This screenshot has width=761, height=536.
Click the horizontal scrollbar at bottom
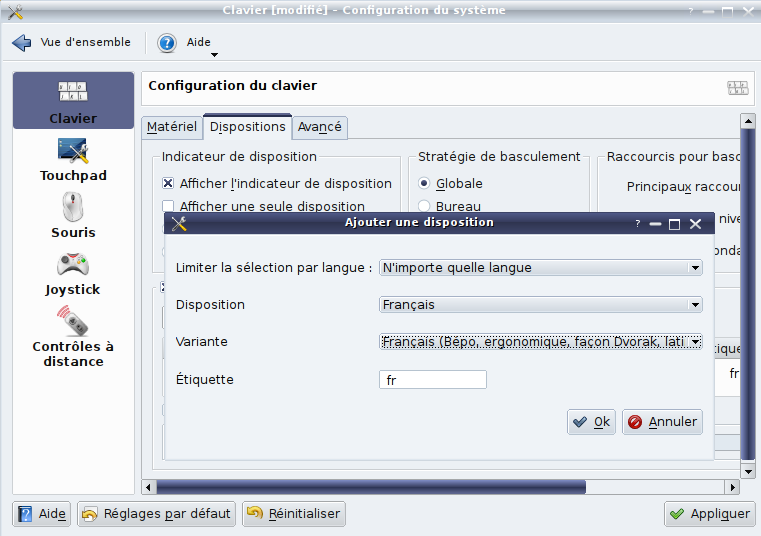point(370,487)
